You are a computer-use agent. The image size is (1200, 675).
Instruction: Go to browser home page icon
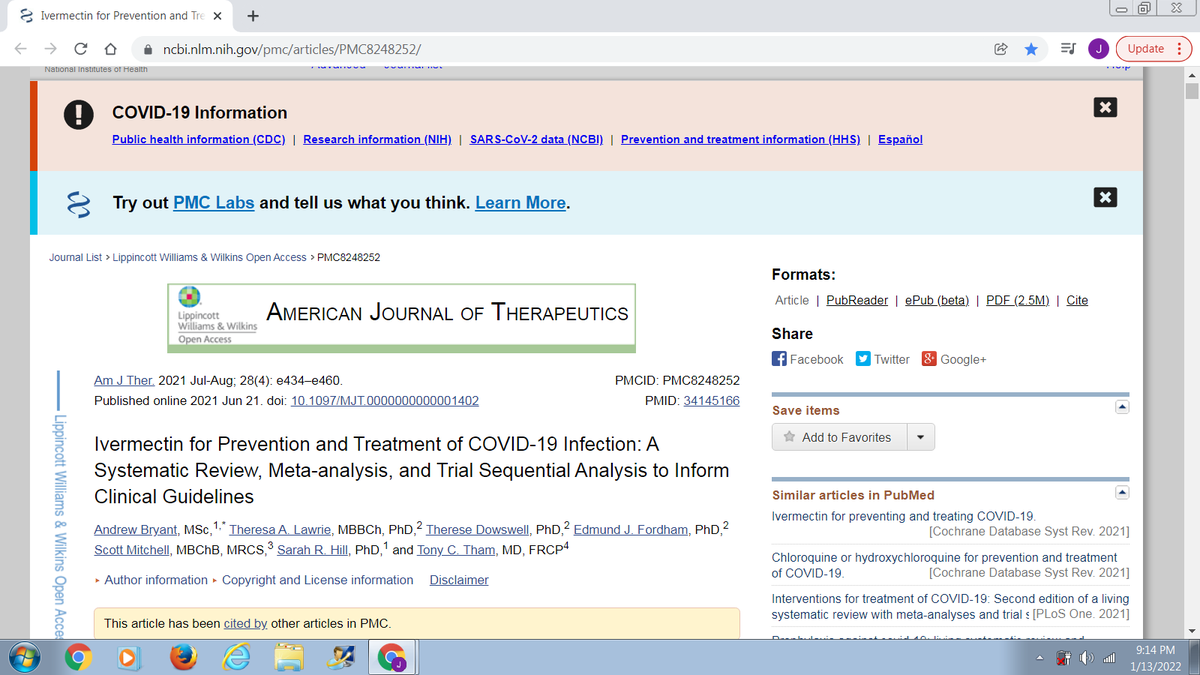[x=112, y=48]
